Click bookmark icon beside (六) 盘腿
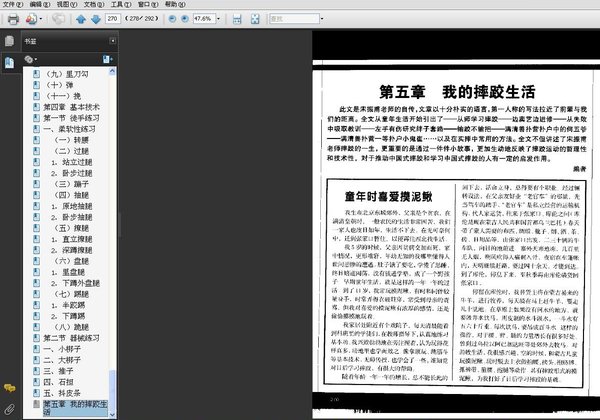Screen dimensions: 600x420 click(36, 261)
